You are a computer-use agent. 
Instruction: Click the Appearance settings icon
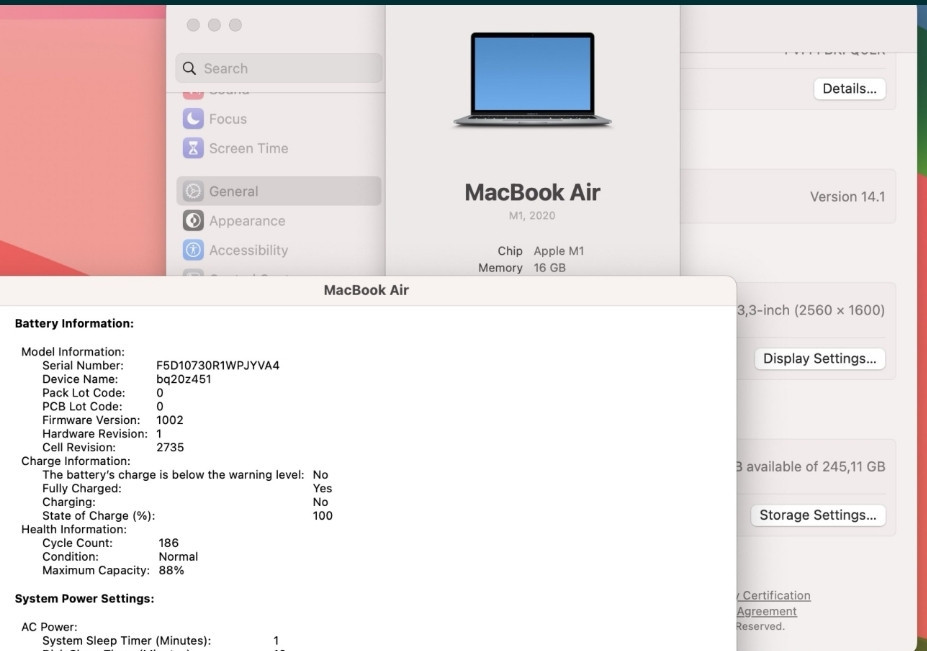point(194,220)
